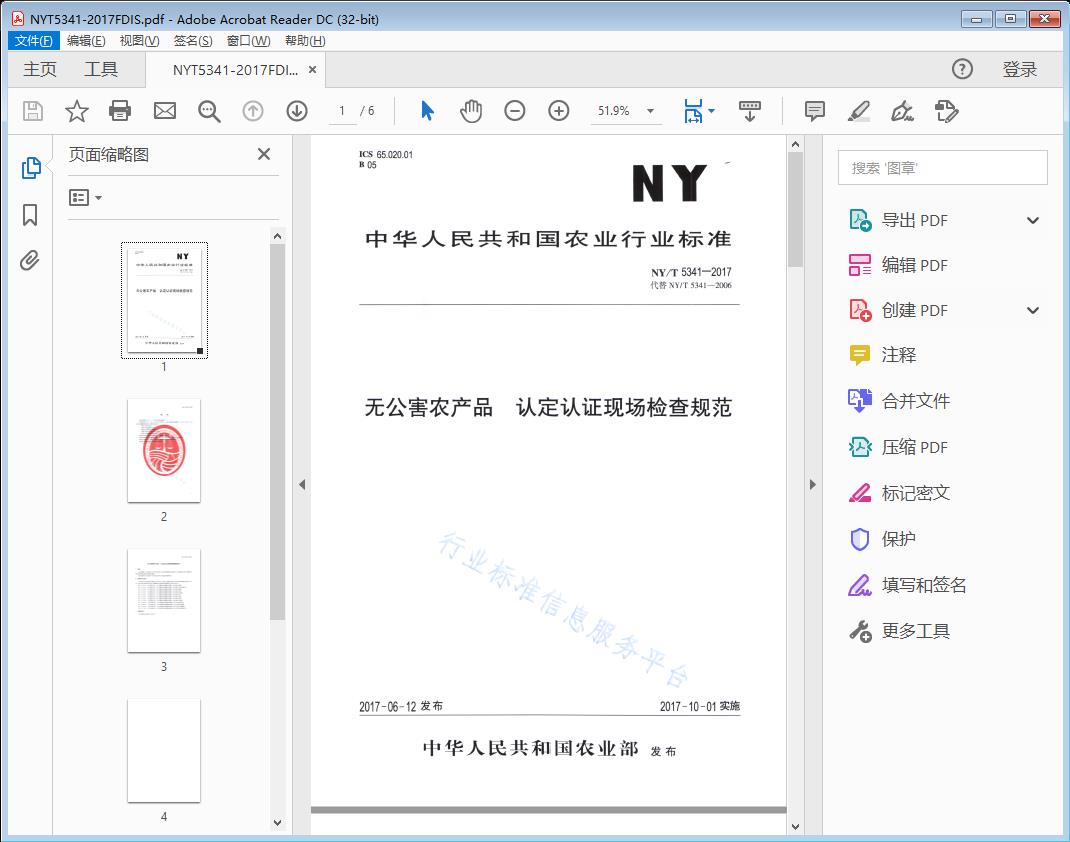
Task: Email the PDF via the envelope icon
Action: point(164,111)
